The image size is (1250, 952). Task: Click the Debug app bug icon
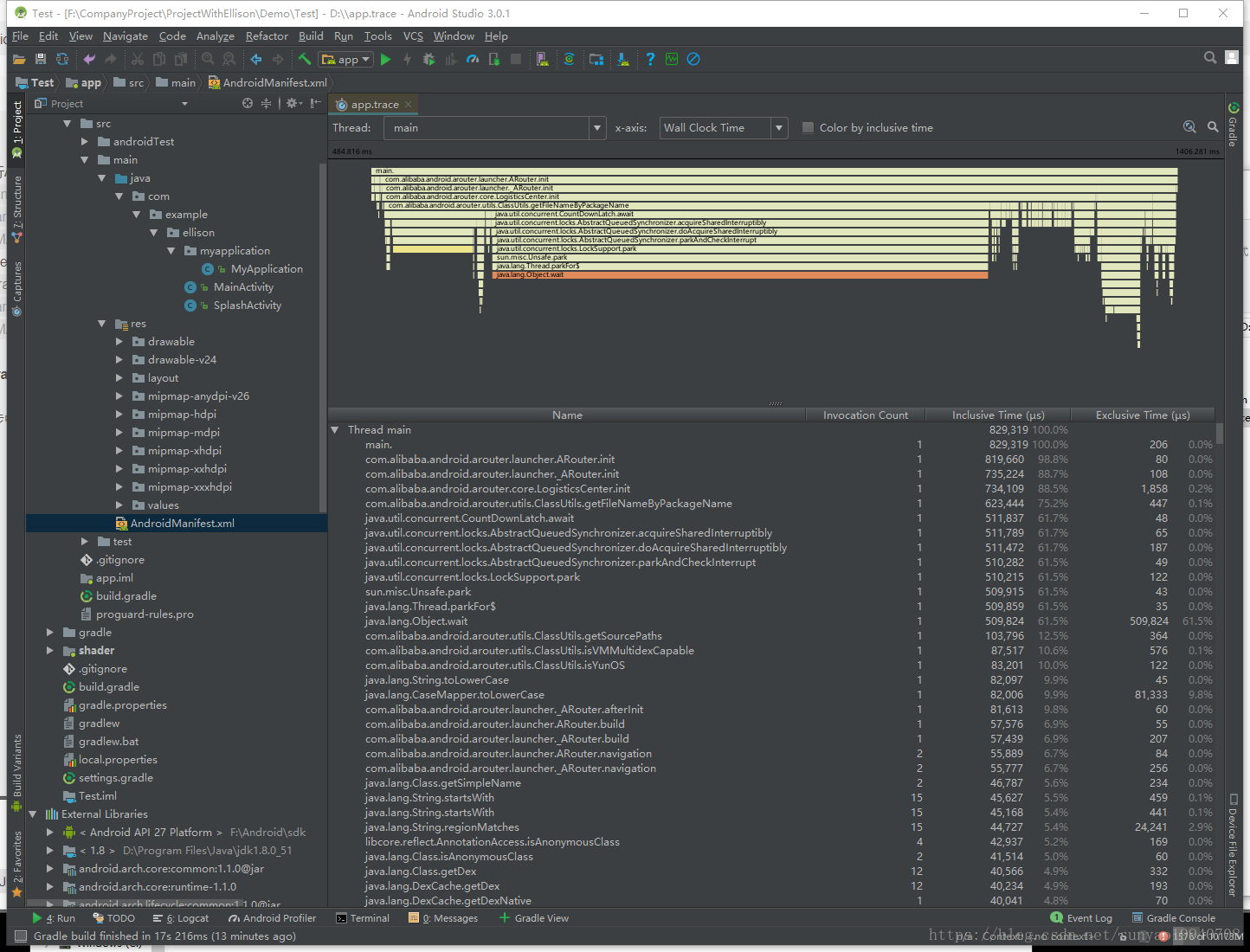428,59
